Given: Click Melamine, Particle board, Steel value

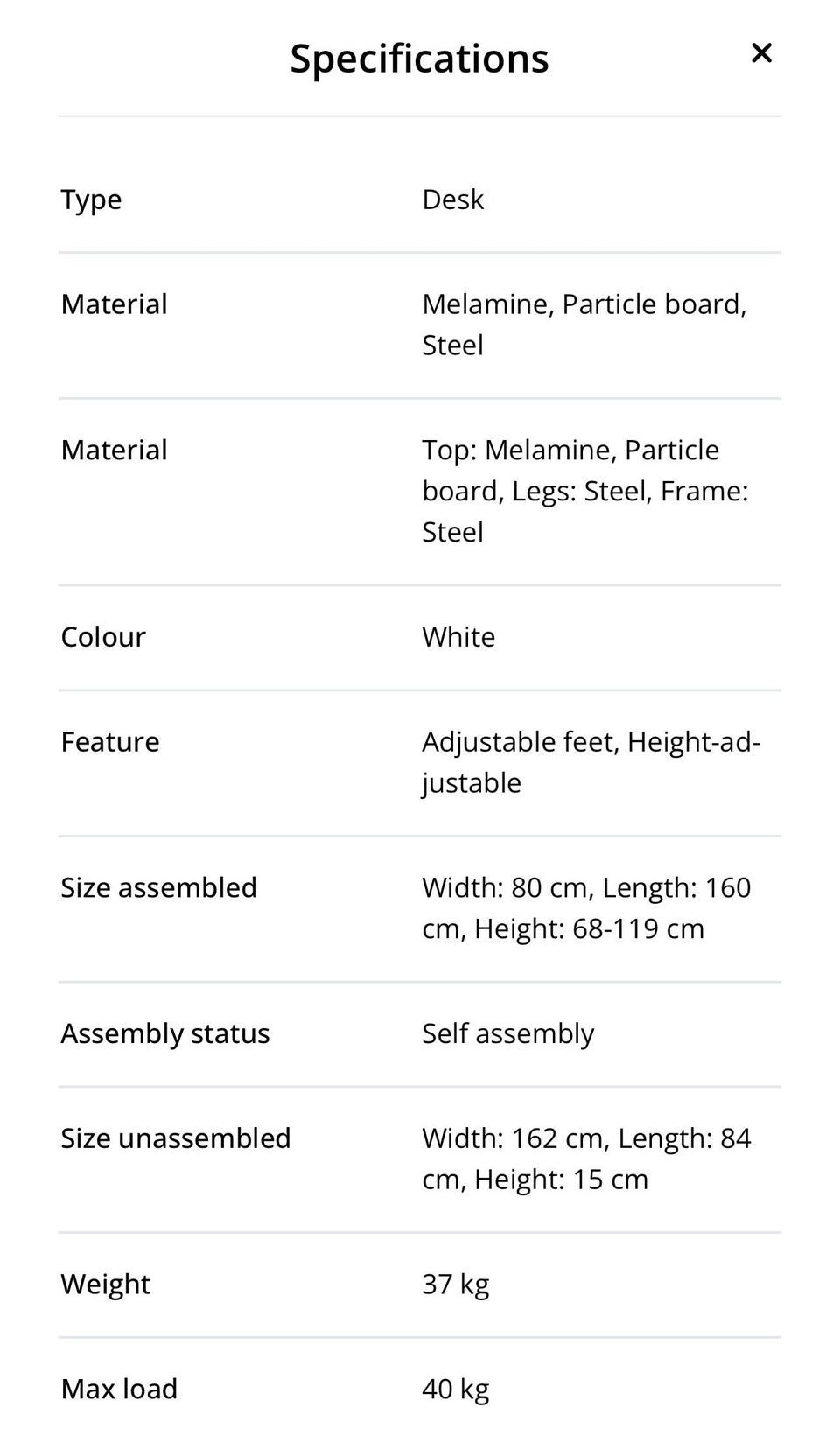Looking at the screenshot, I should pyautogui.click(x=584, y=325).
